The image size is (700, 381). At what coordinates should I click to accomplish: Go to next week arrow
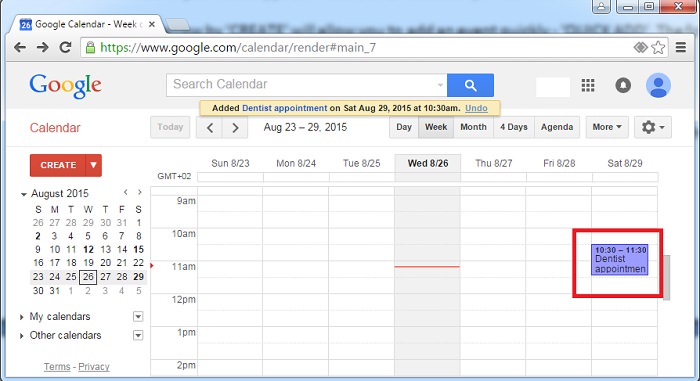click(235, 127)
